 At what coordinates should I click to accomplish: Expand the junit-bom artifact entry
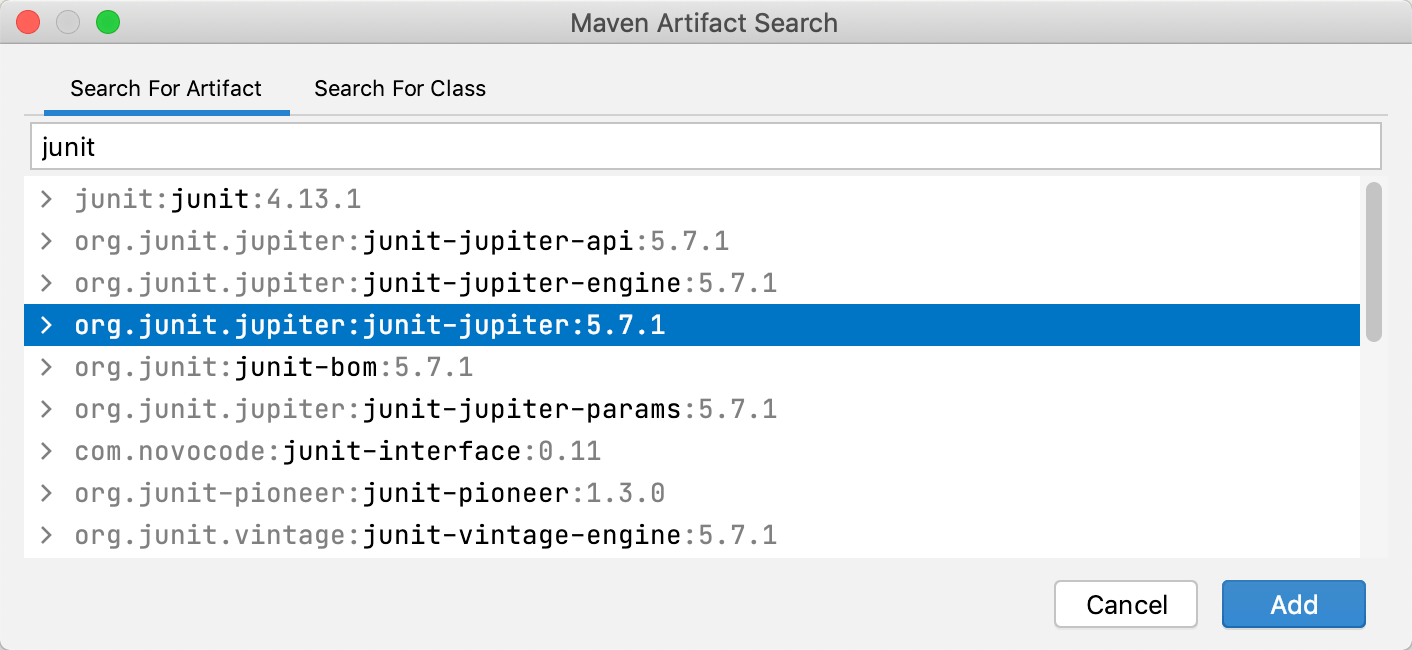(46, 366)
